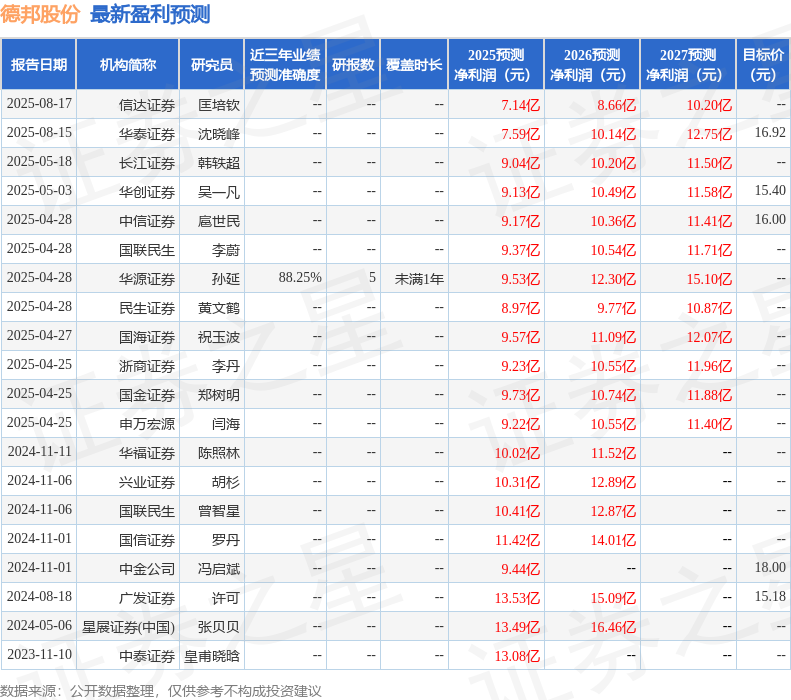The image size is (791, 700).
Task: Click the 研究员 column header
Action: 212,65
